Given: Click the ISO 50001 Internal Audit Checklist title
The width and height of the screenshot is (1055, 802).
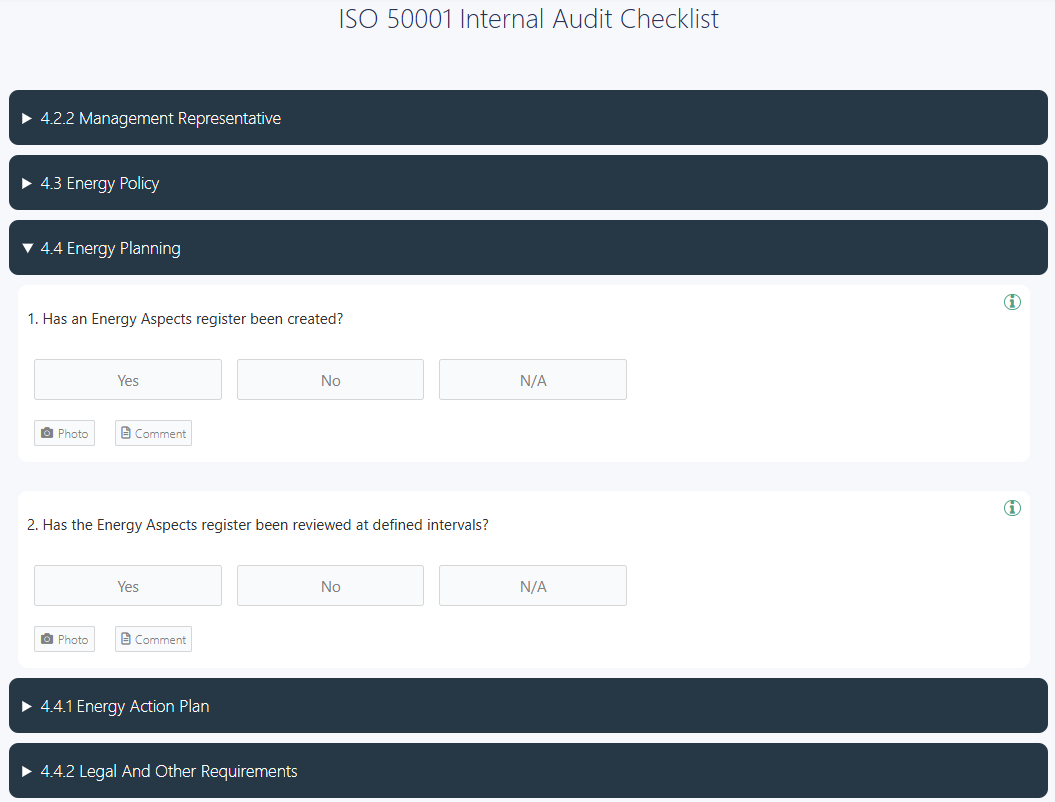Looking at the screenshot, I should pyautogui.click(x=528, y=19).
